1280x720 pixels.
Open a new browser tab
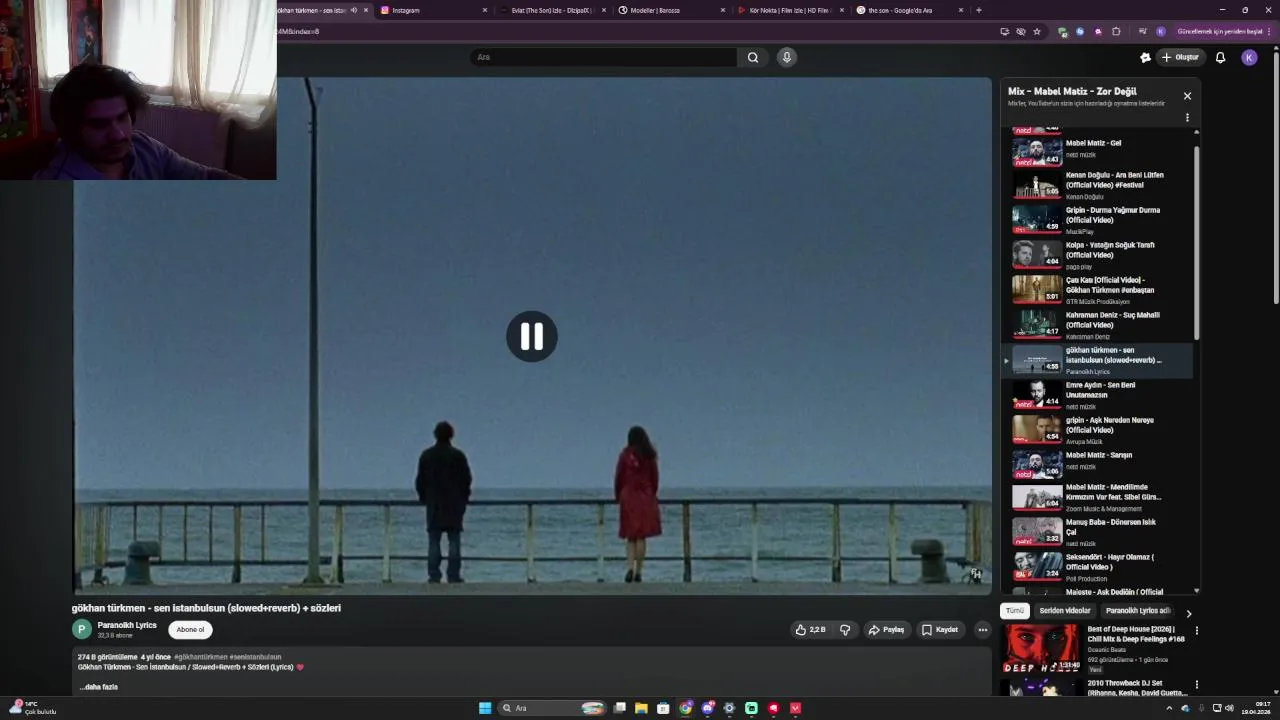coord(978,10)
